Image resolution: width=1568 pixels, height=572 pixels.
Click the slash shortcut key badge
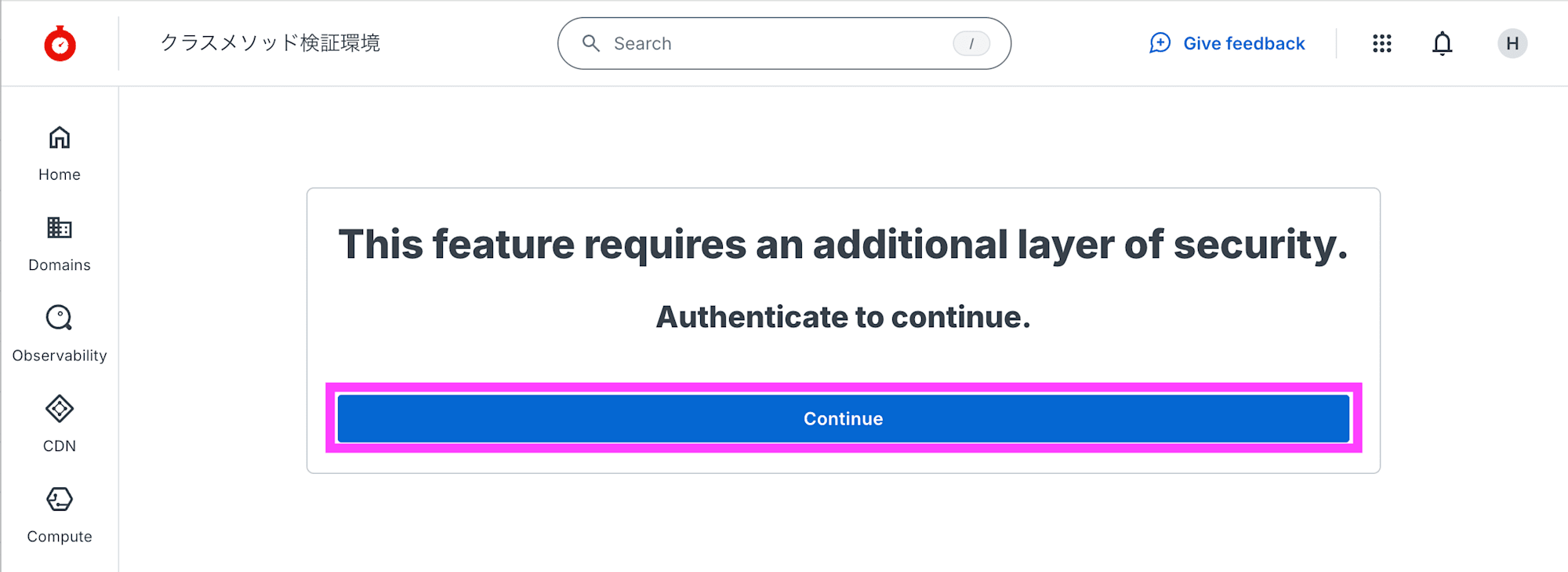pos(971,44)
